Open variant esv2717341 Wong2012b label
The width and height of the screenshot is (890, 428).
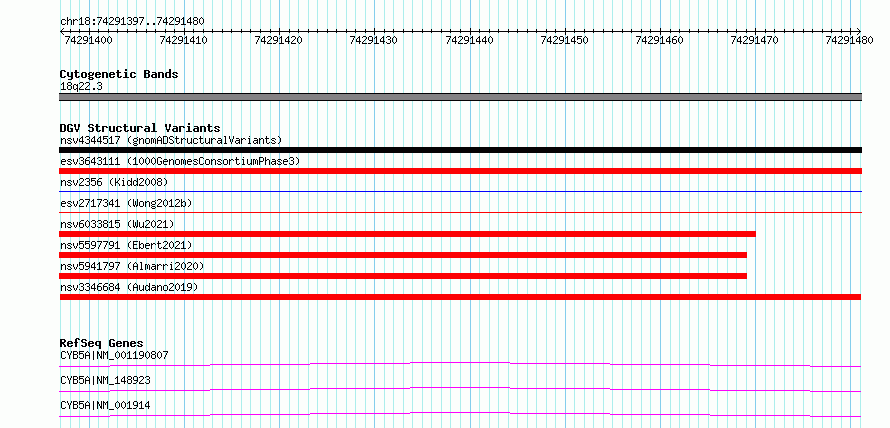128,203
